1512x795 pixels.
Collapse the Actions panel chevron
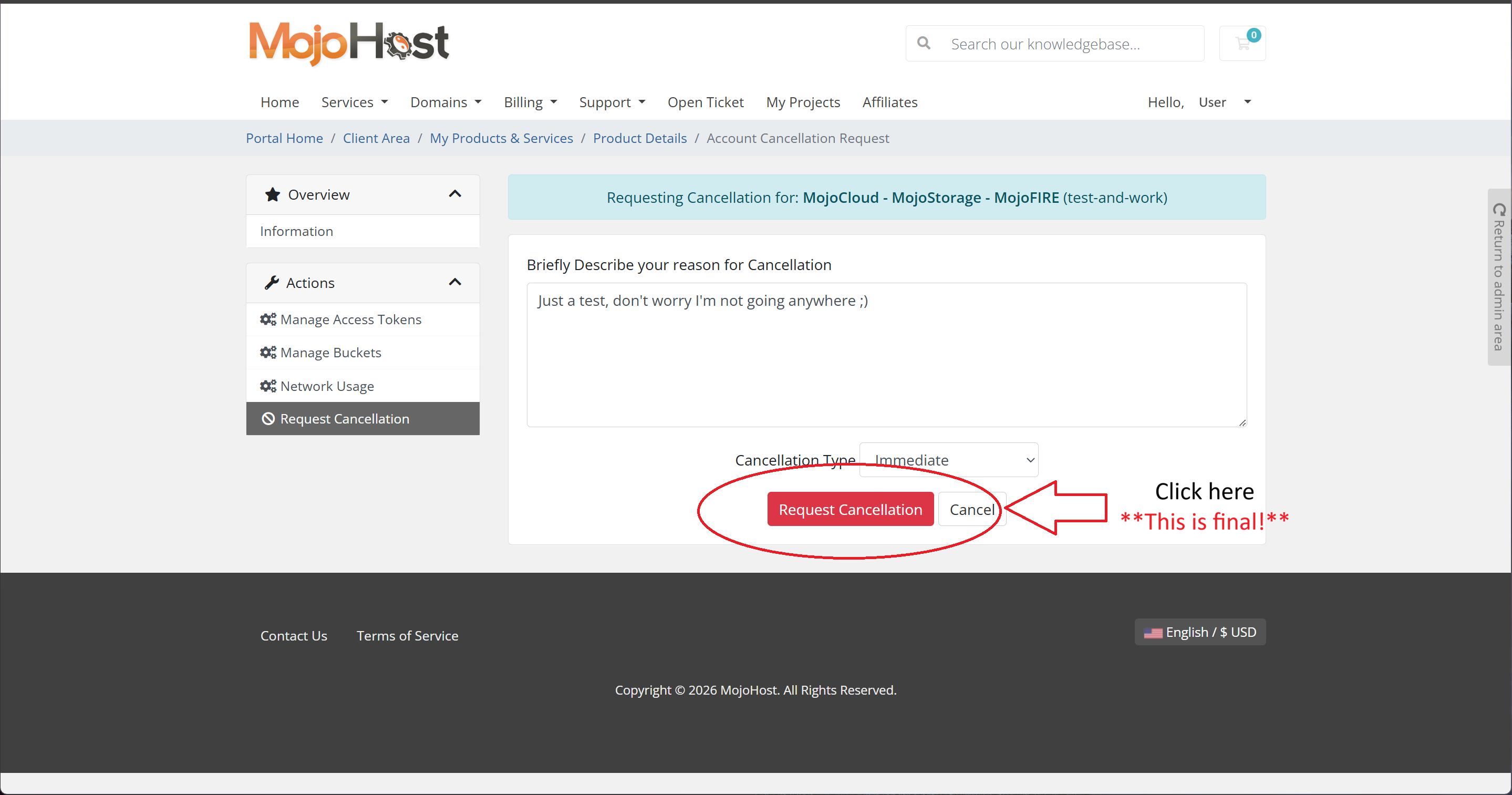click(x=455, y=282)
